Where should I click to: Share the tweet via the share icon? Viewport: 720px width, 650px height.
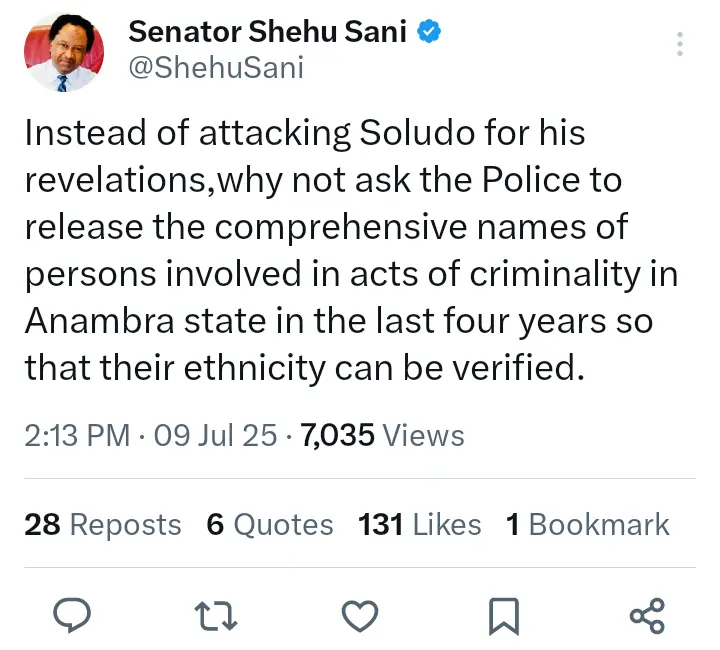click(x=648, y=615)
